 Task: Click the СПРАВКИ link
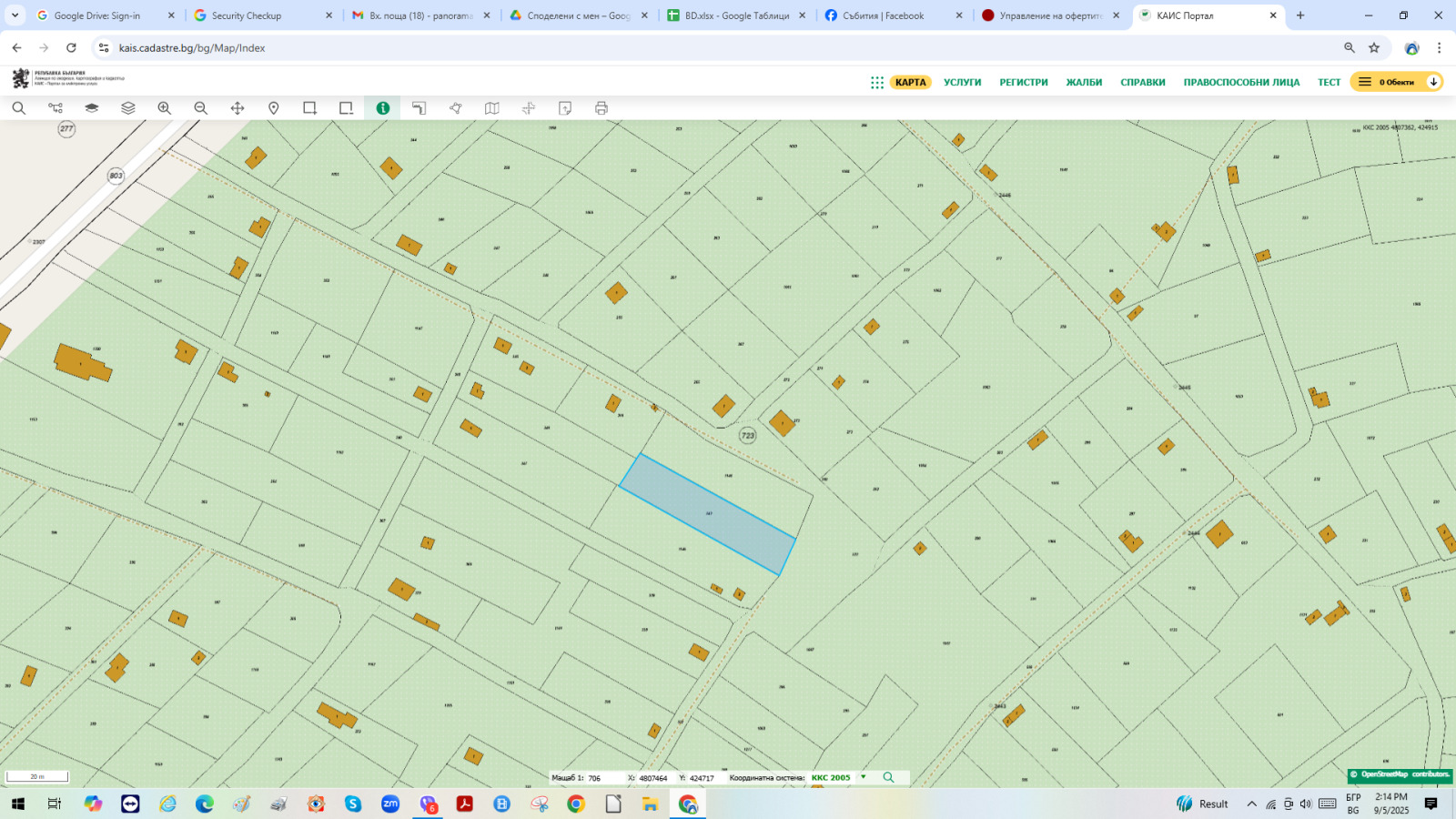(1142, 82)
